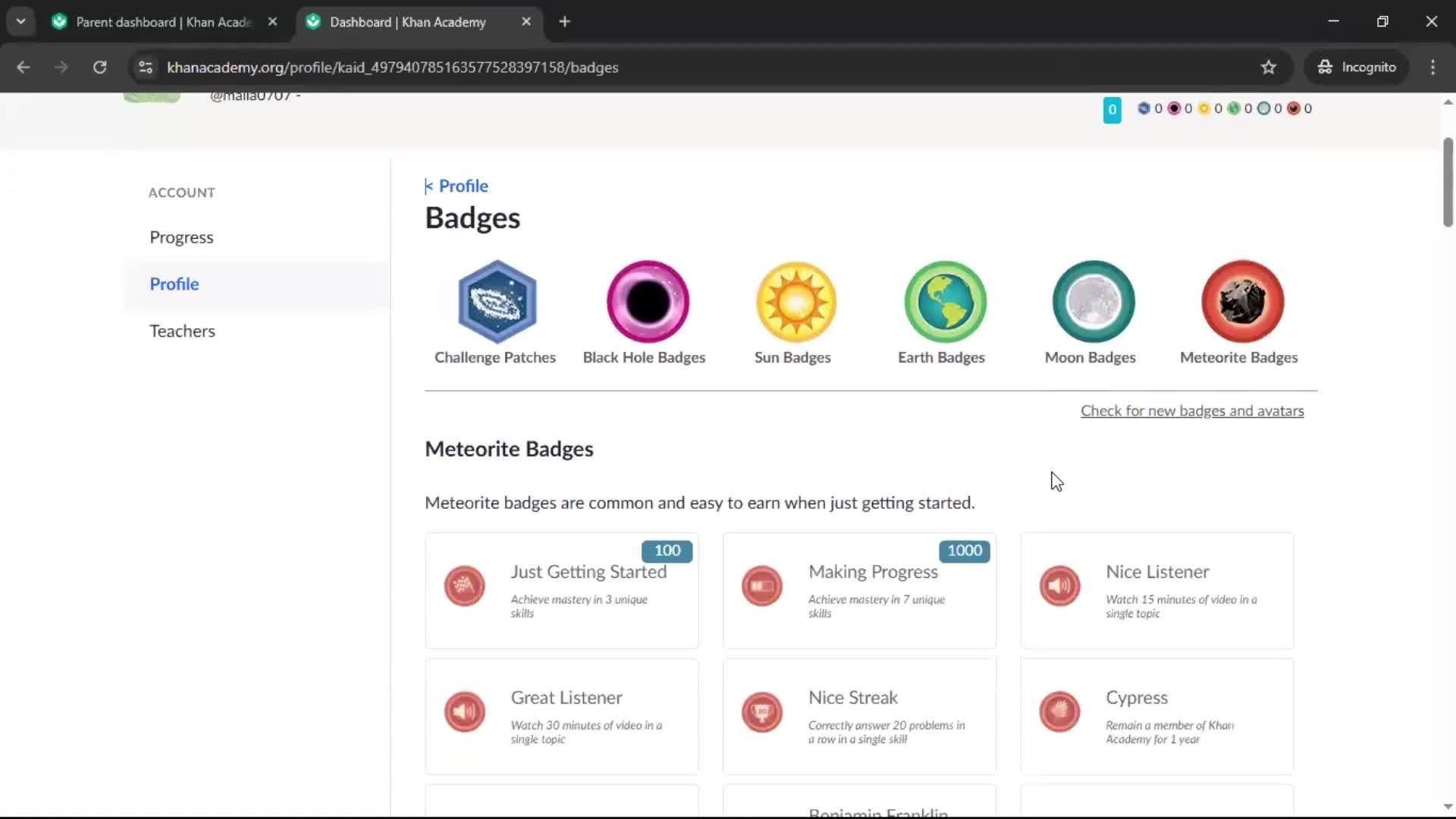Screen dimensions: 1456x819
Task: View site information icon in address bar
Action: coord(146,67)
